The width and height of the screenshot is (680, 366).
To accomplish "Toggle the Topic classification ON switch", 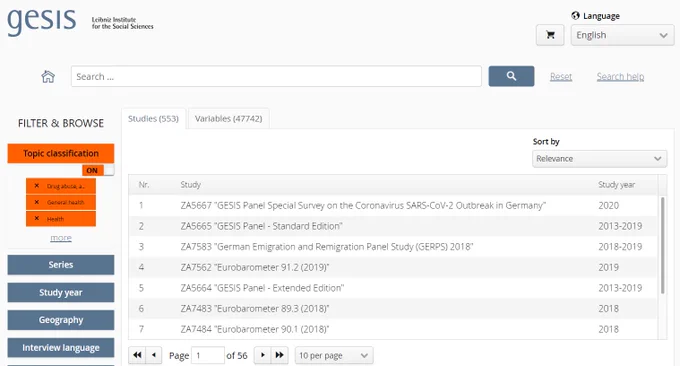I will point(98,170).
